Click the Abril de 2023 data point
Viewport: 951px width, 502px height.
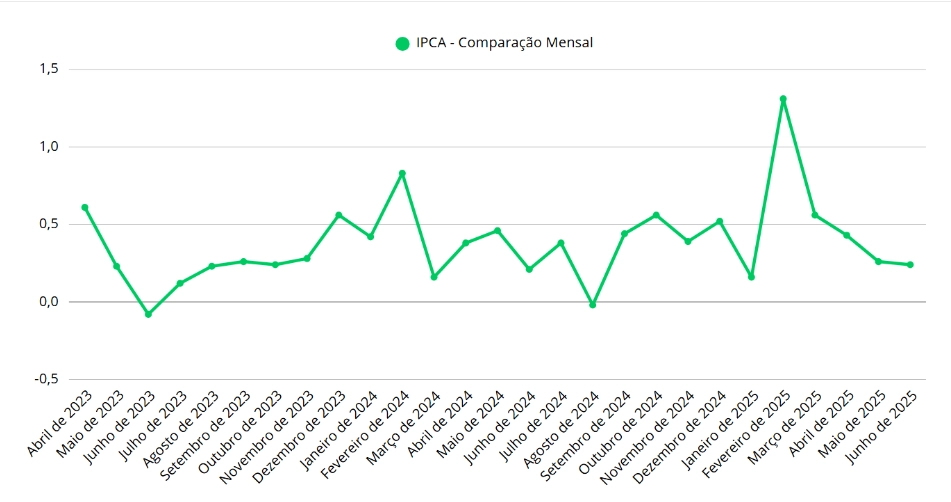tap(85, 207)
